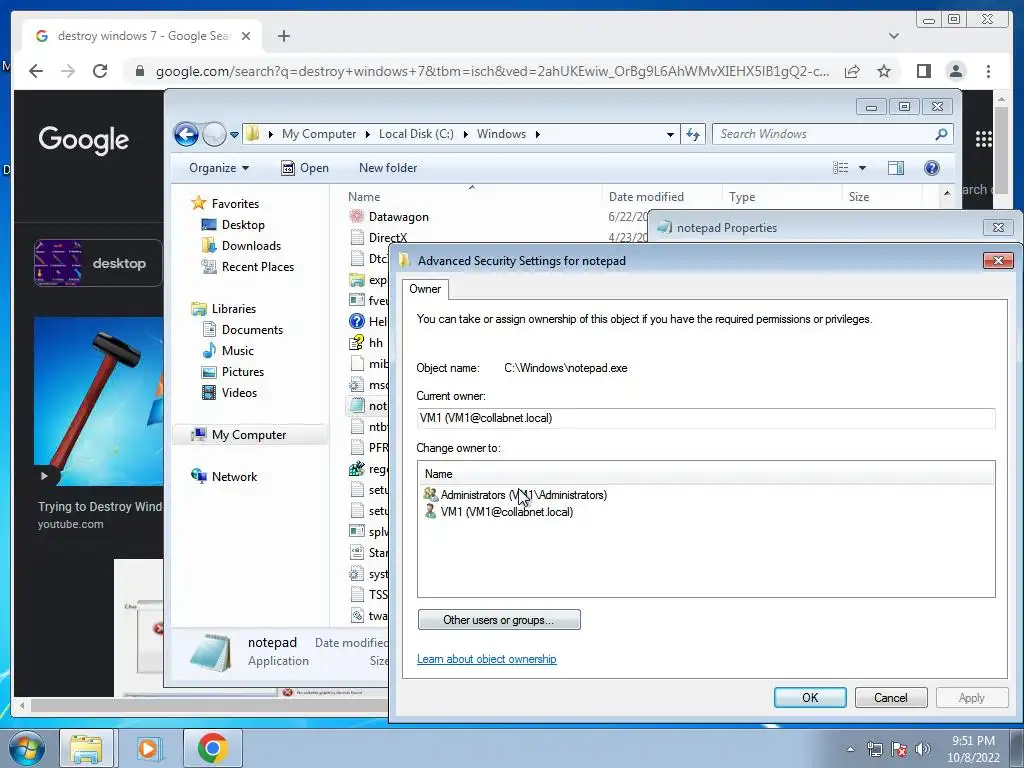Screen dimensions: 1024x768
Task: Click Explorer refresh button
Action: [x=693, y=135]
